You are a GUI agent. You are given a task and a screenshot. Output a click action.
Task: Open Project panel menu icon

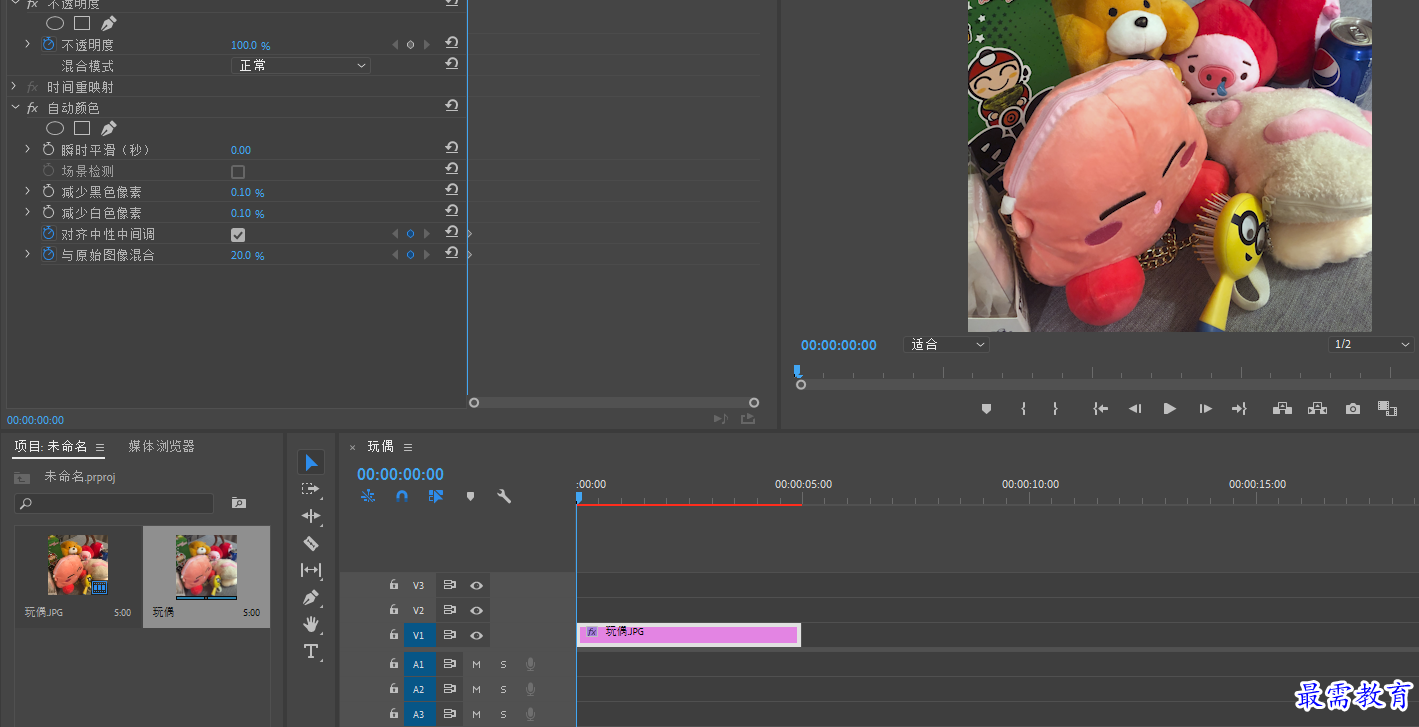[x=100, y=447]
